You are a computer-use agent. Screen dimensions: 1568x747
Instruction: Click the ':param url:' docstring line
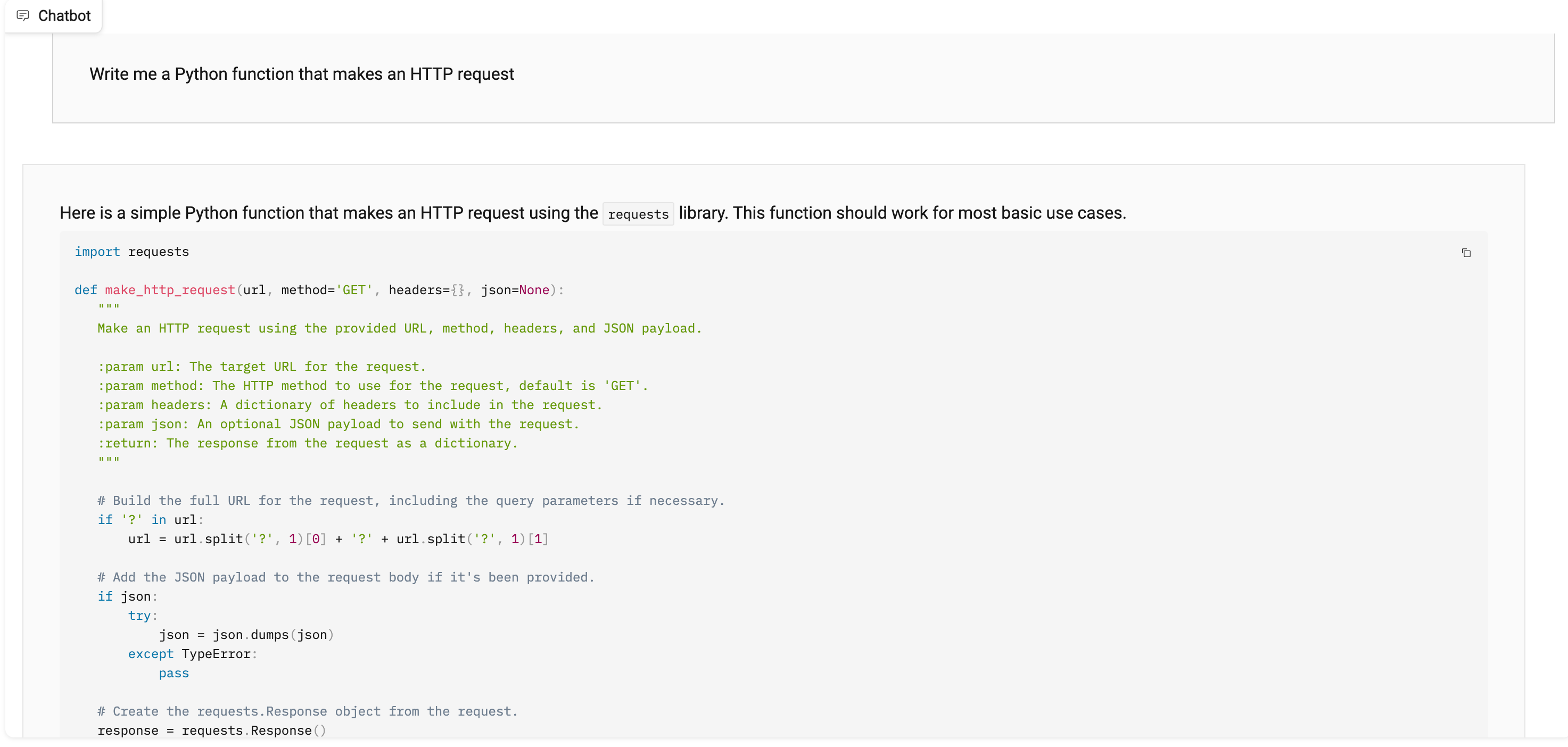click(262, 367)
